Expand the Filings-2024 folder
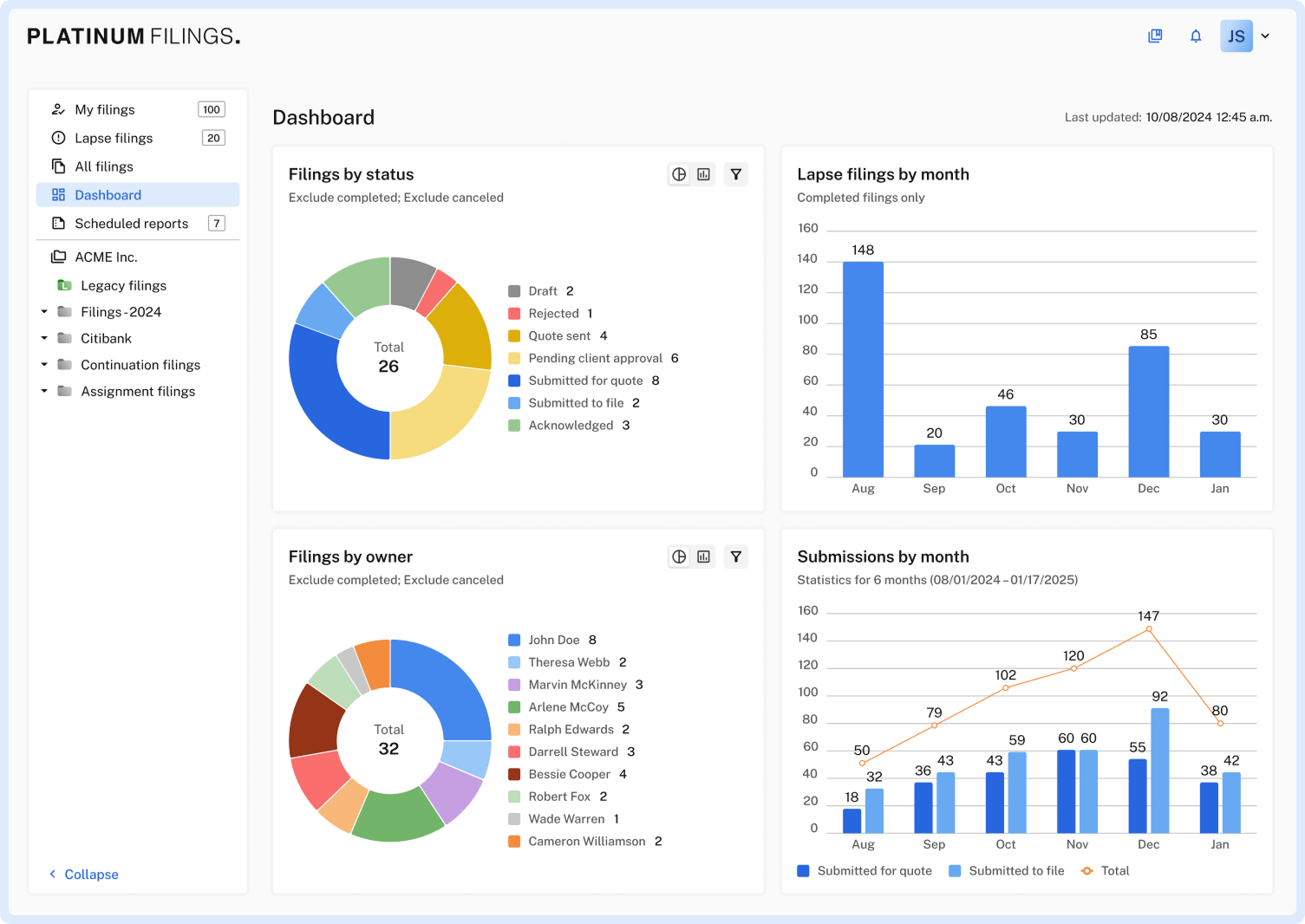Image resolution: width=1305 pixels, height=924 pixels. click(44, 312)
